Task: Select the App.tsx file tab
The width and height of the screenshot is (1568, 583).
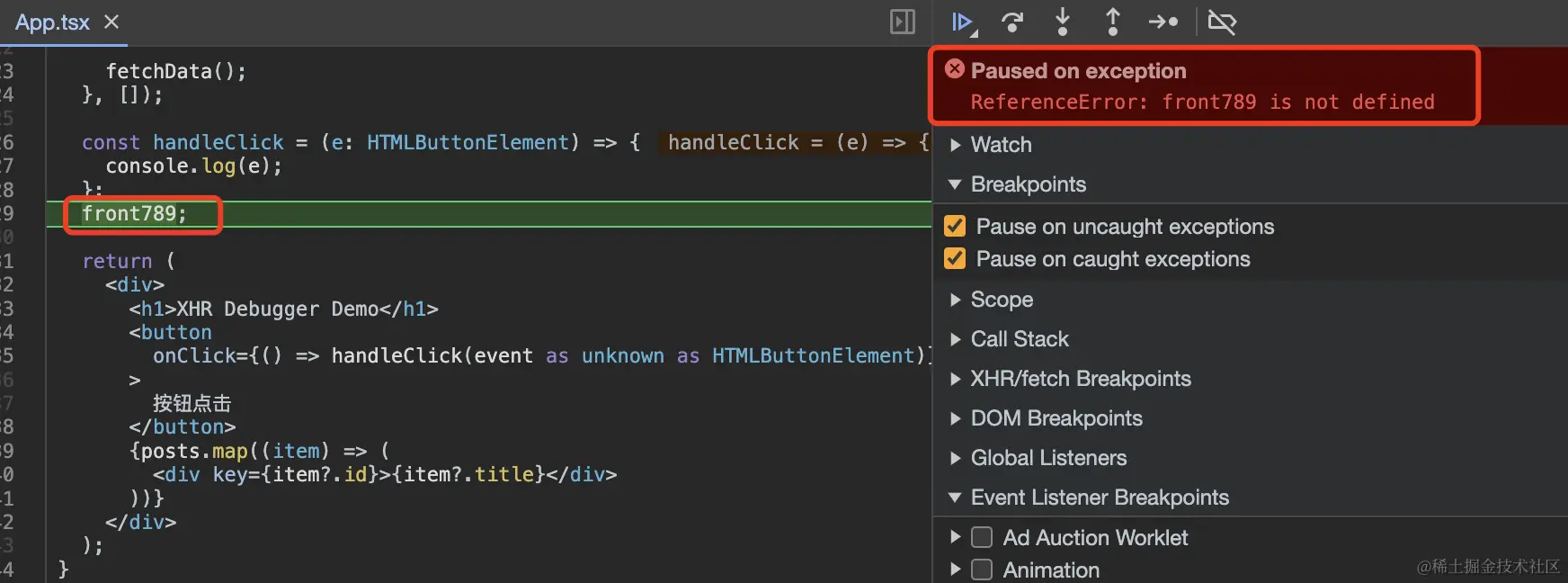Action: click(x=52, y=22)
